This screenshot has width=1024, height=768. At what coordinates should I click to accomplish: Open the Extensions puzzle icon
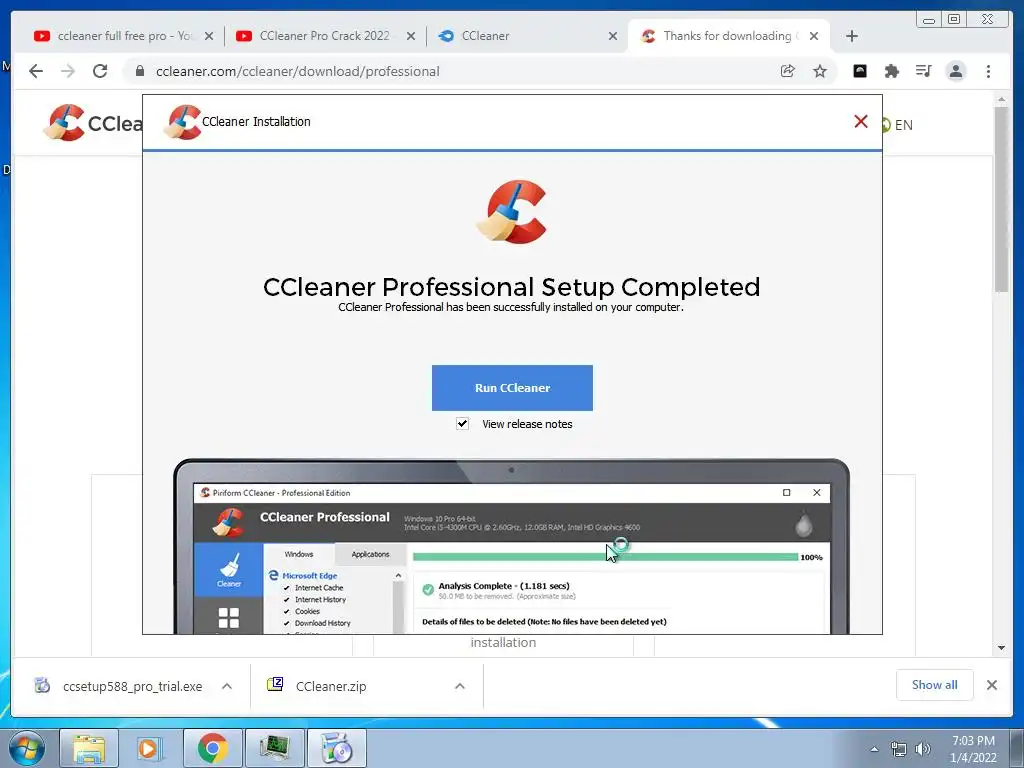[891, 71]
